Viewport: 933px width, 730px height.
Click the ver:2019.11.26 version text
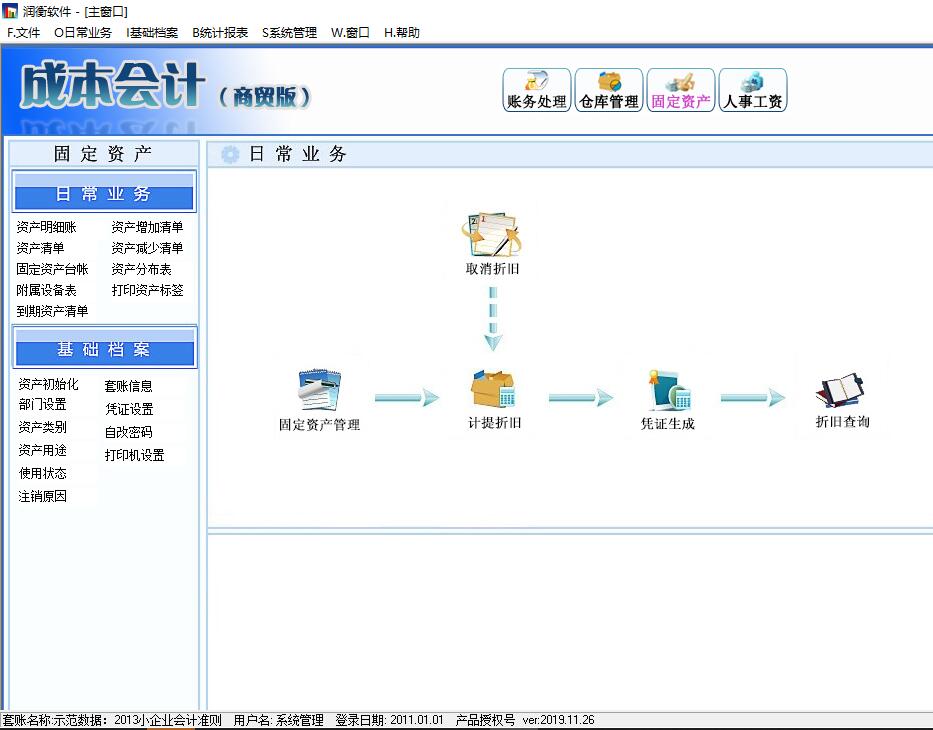click(558, 720)
